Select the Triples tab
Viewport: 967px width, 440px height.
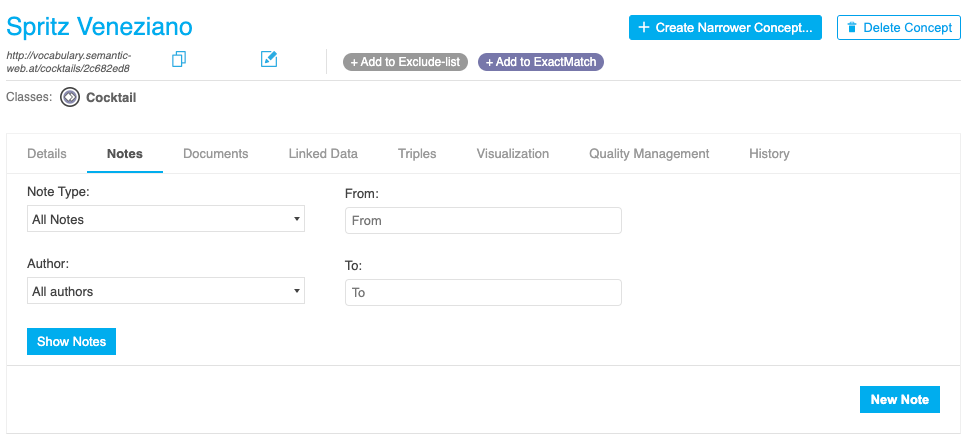tap(417, 154)
